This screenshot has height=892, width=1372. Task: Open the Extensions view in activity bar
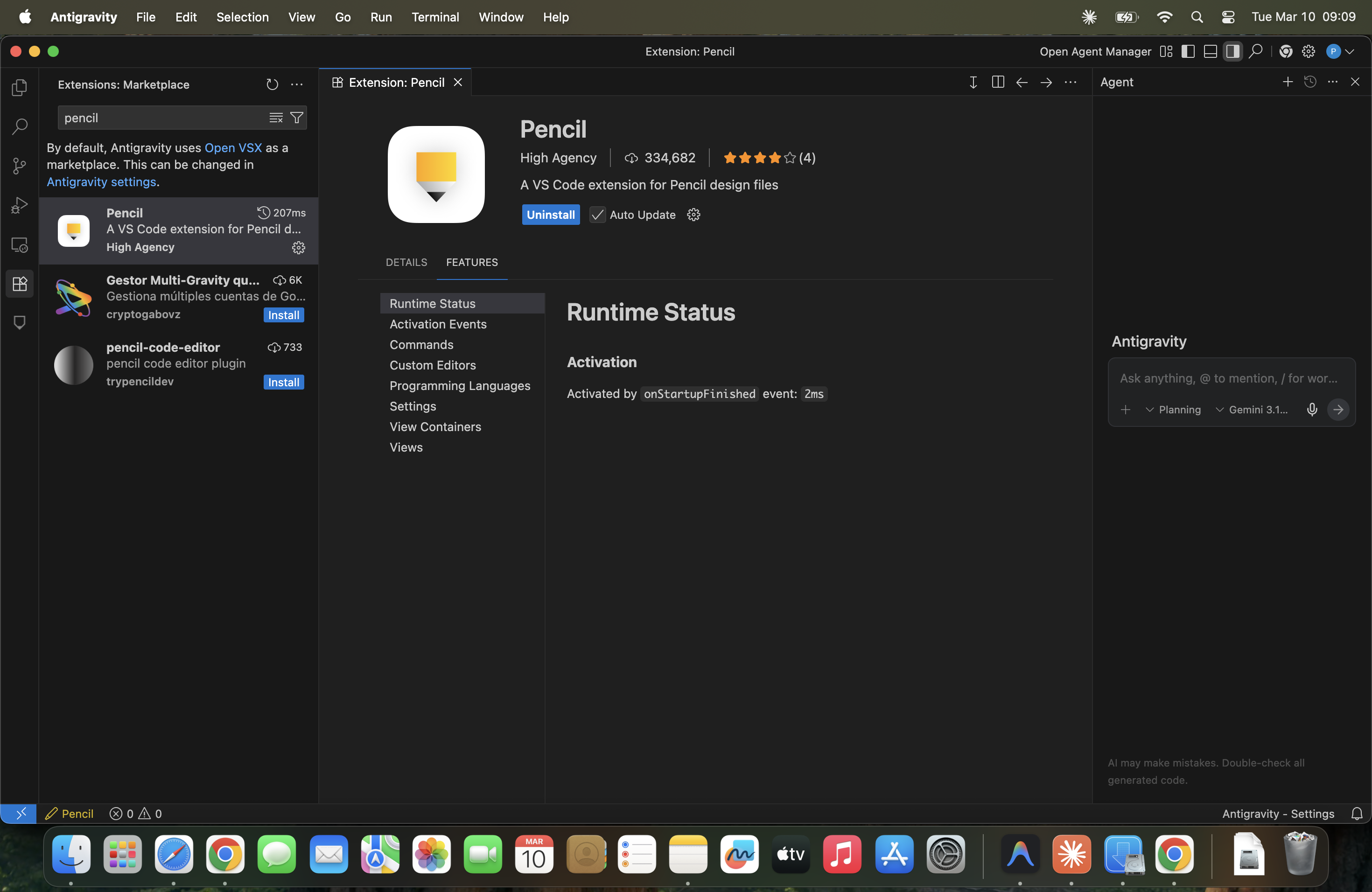20,284
